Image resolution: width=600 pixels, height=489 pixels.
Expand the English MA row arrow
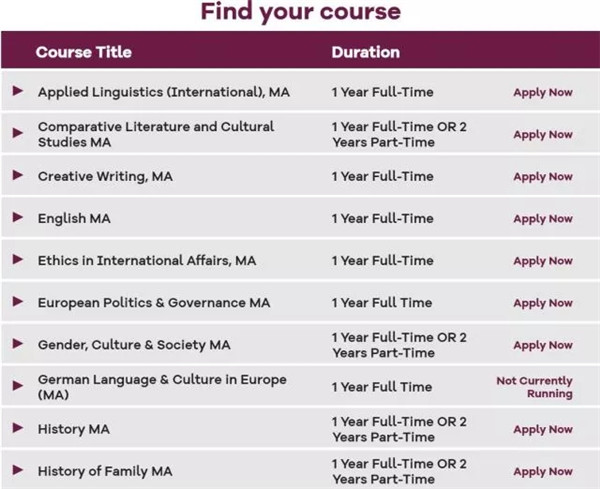click(x=18, y=218)
